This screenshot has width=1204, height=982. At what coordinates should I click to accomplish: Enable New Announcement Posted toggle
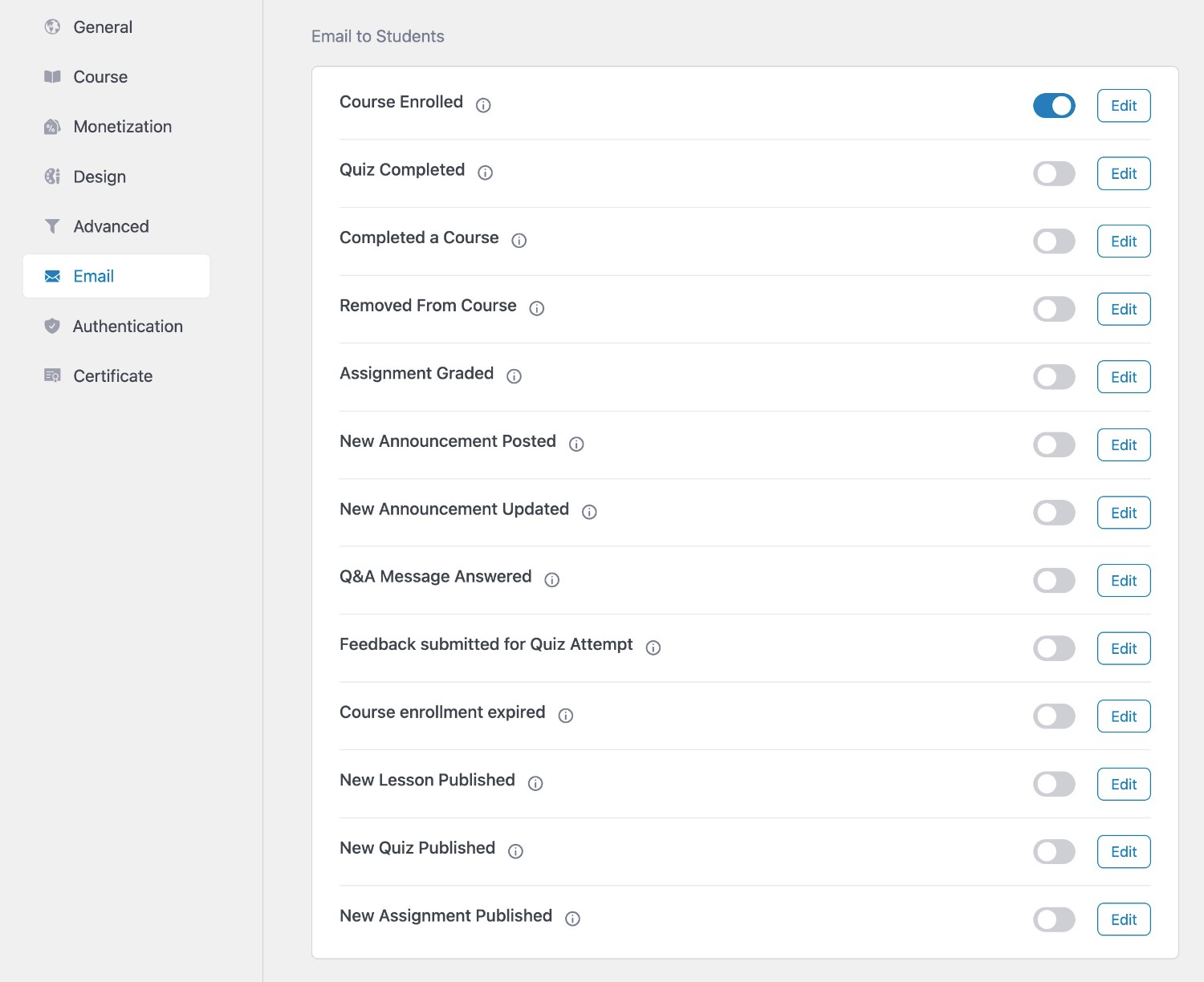(1054, 444)
